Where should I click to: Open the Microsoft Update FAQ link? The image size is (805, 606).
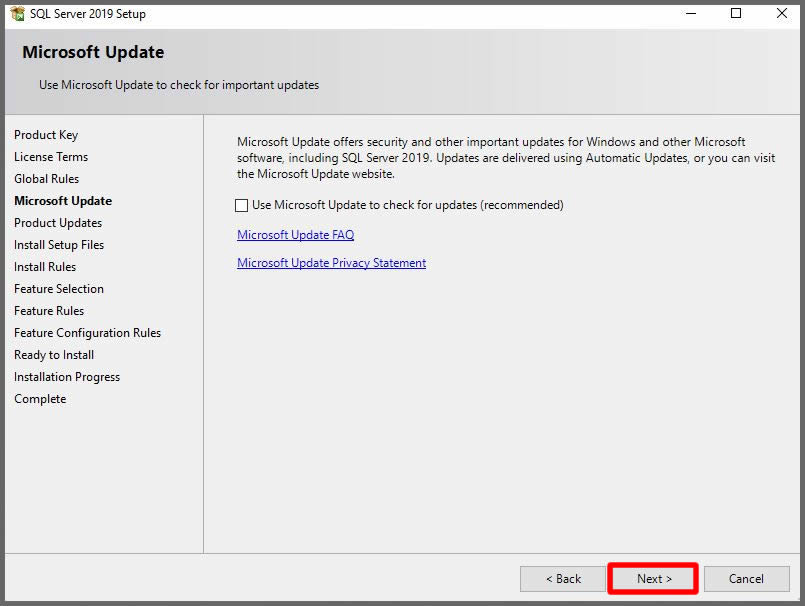click(x=295, y=235)
